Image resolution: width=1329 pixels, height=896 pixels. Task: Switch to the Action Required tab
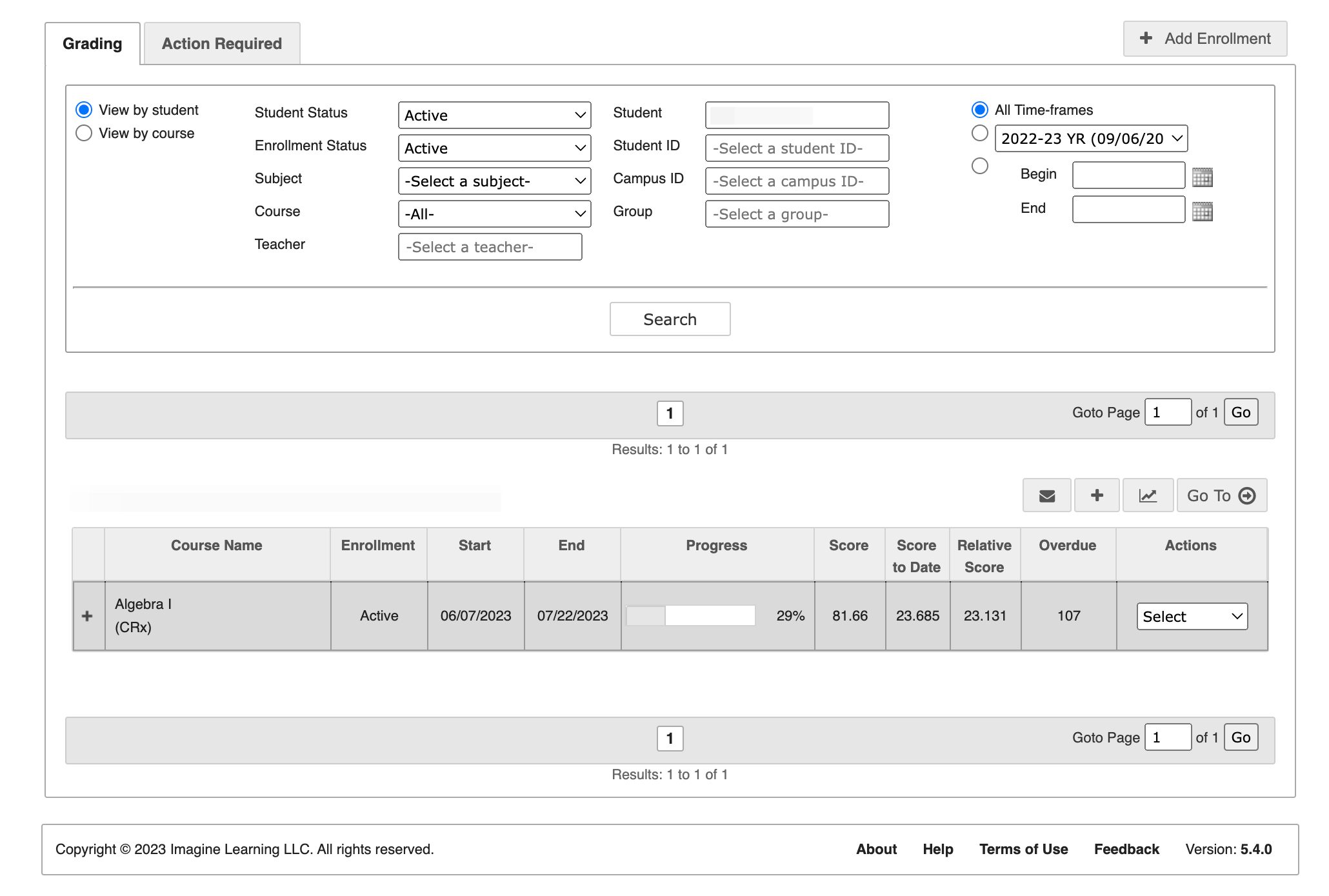coord(222,43)
